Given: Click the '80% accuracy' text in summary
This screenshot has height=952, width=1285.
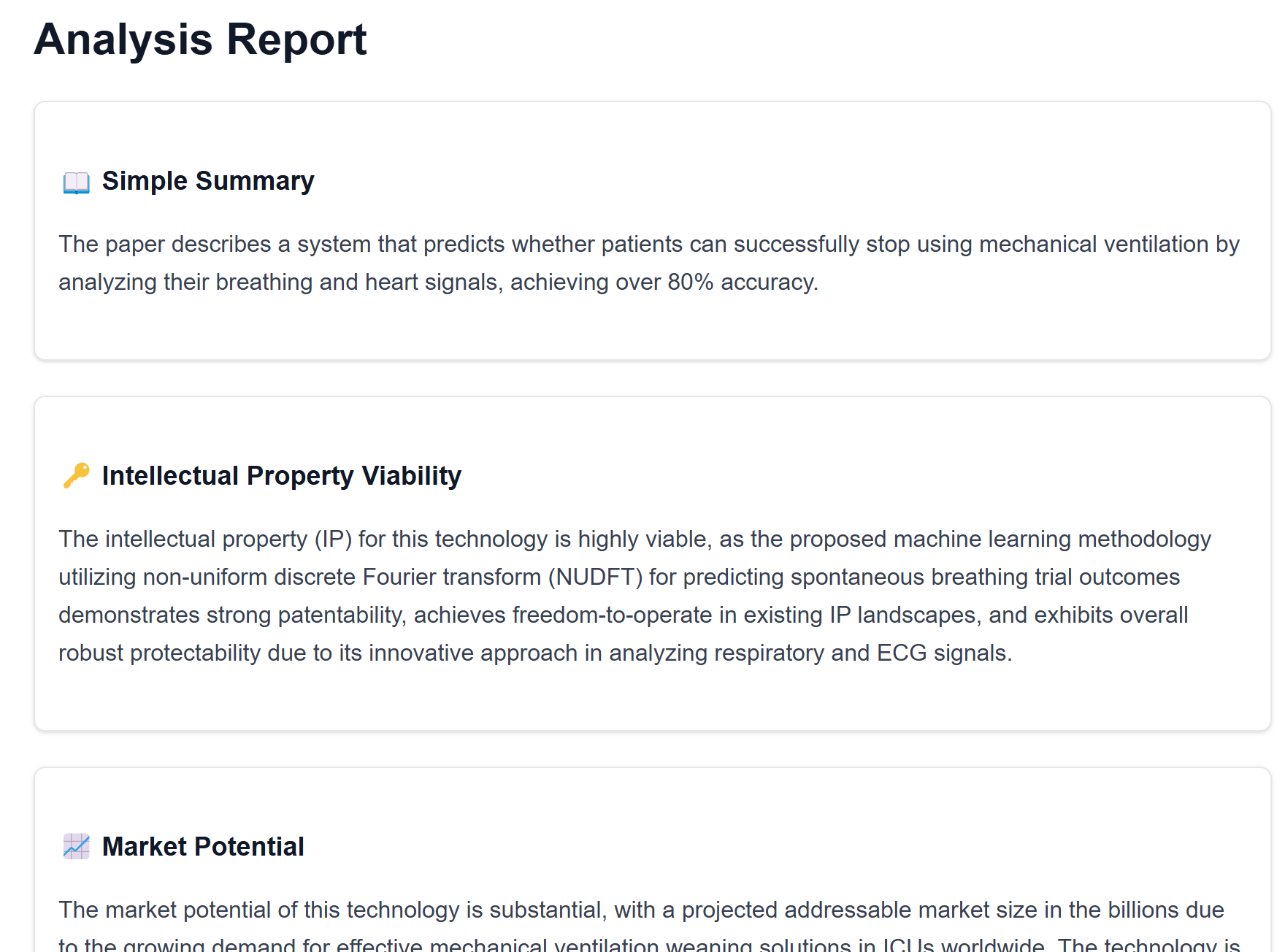Looking at the screenshot, I should point(743,282).
